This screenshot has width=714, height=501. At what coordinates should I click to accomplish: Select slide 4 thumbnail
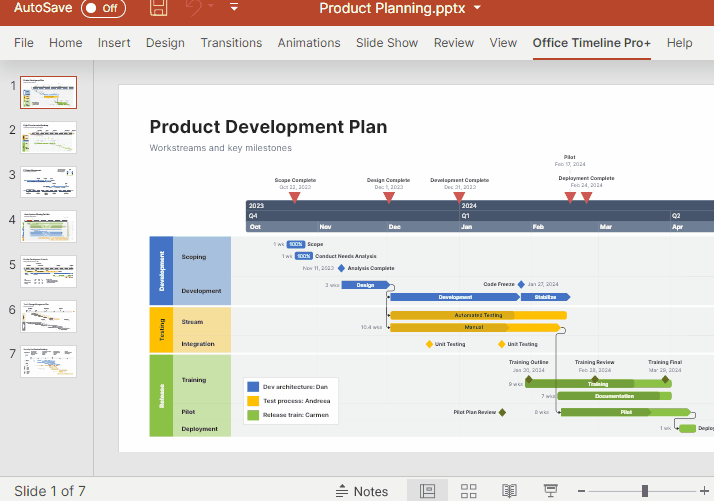click(49, 226)
